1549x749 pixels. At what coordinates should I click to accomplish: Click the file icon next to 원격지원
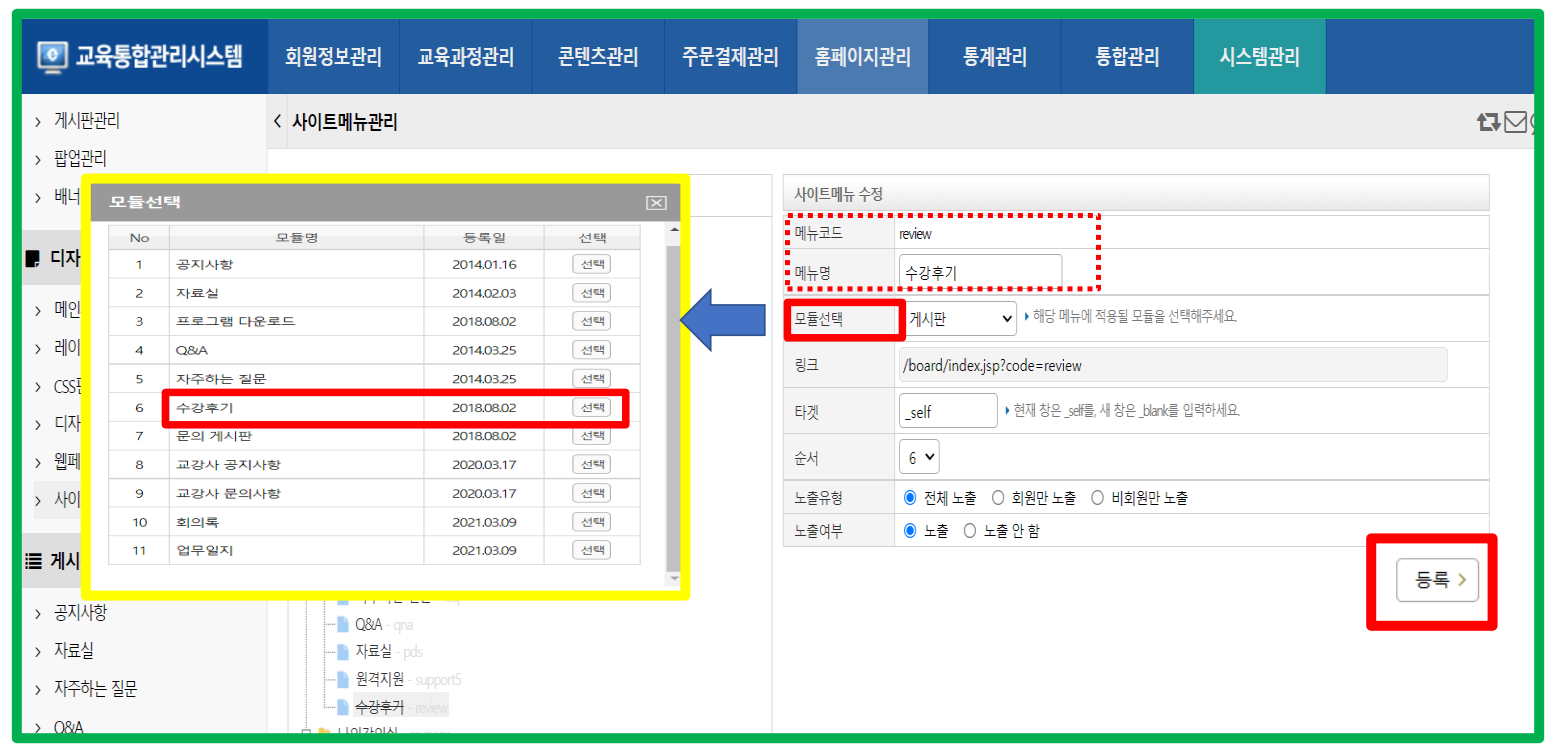(x=343, y=679)
